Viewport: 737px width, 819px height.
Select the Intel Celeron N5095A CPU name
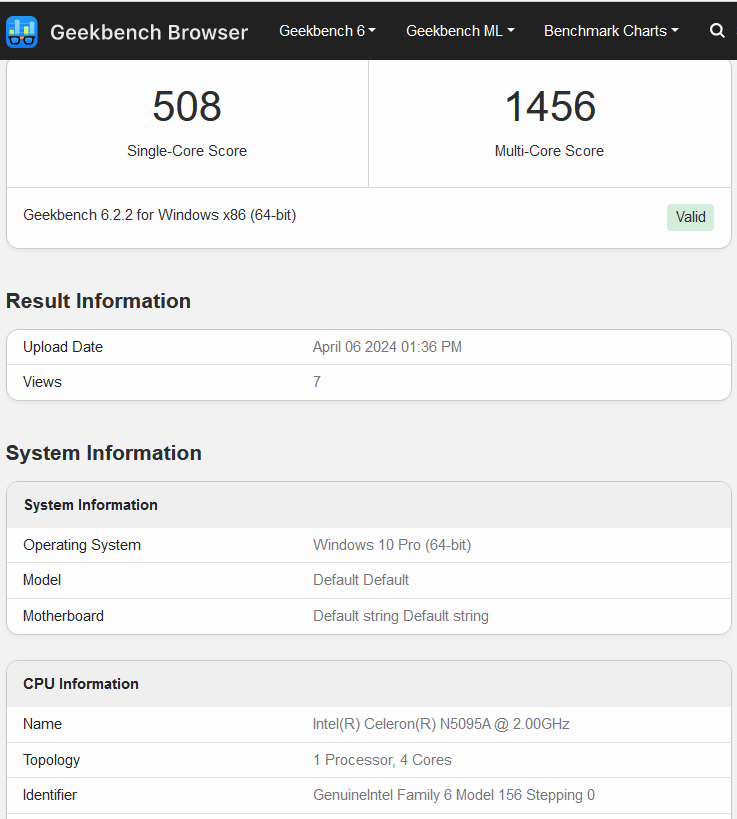coord(441,724)
